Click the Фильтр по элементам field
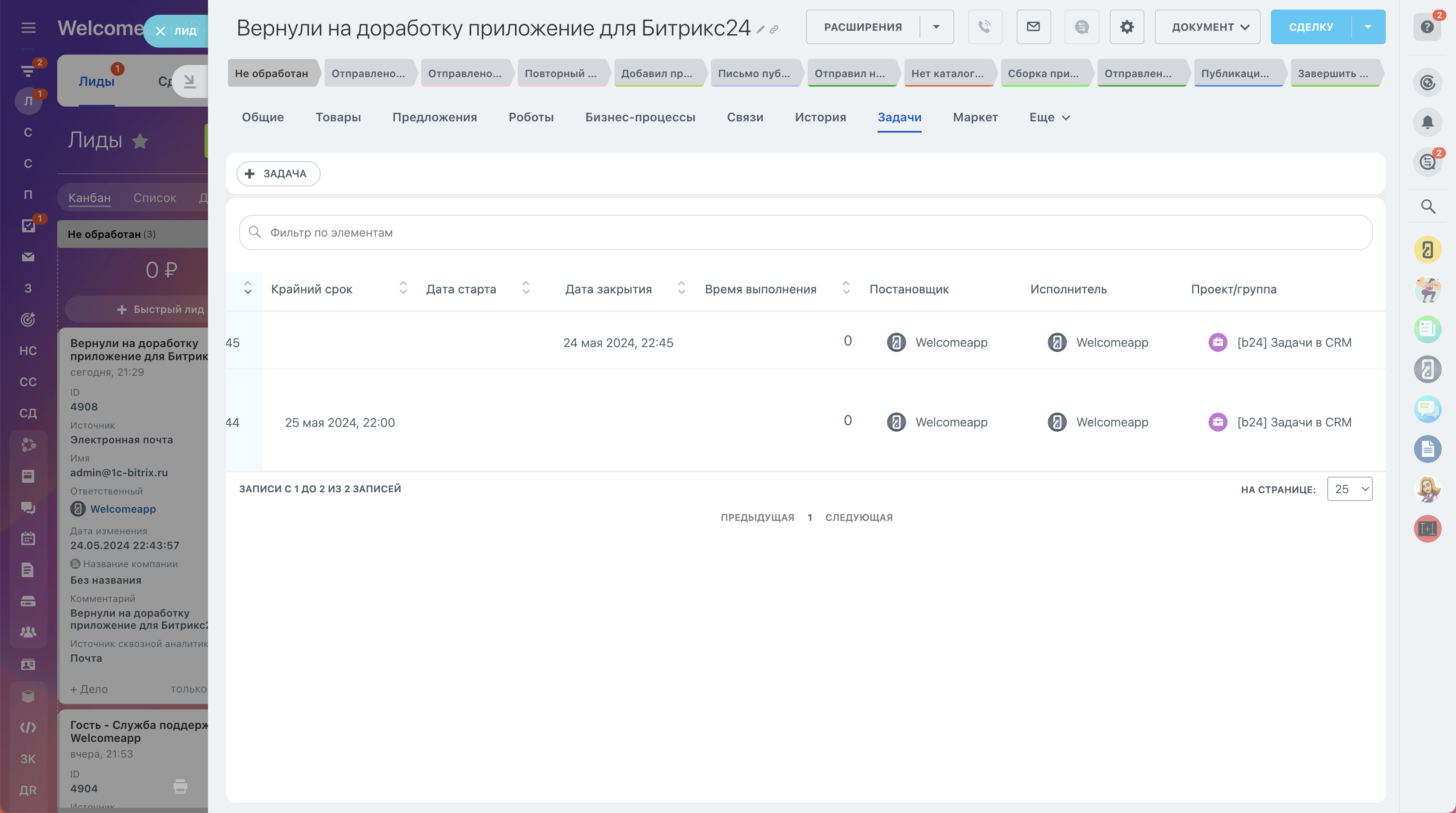 point(805,232)
